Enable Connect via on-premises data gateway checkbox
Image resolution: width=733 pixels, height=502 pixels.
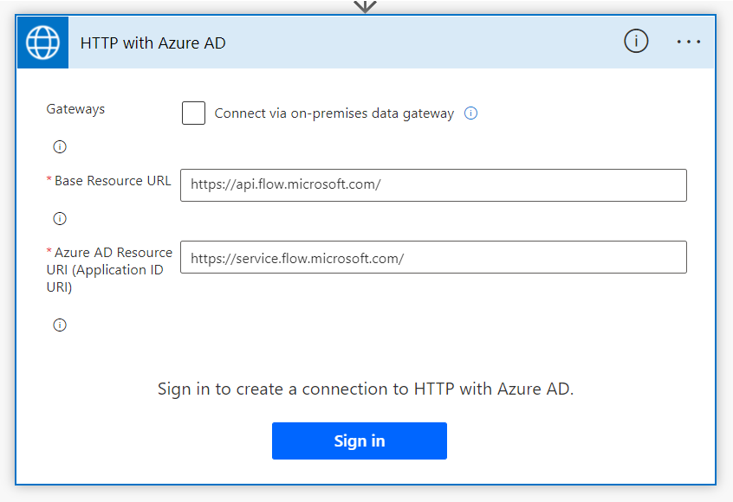pyautogui.click(x=194, y=113)
